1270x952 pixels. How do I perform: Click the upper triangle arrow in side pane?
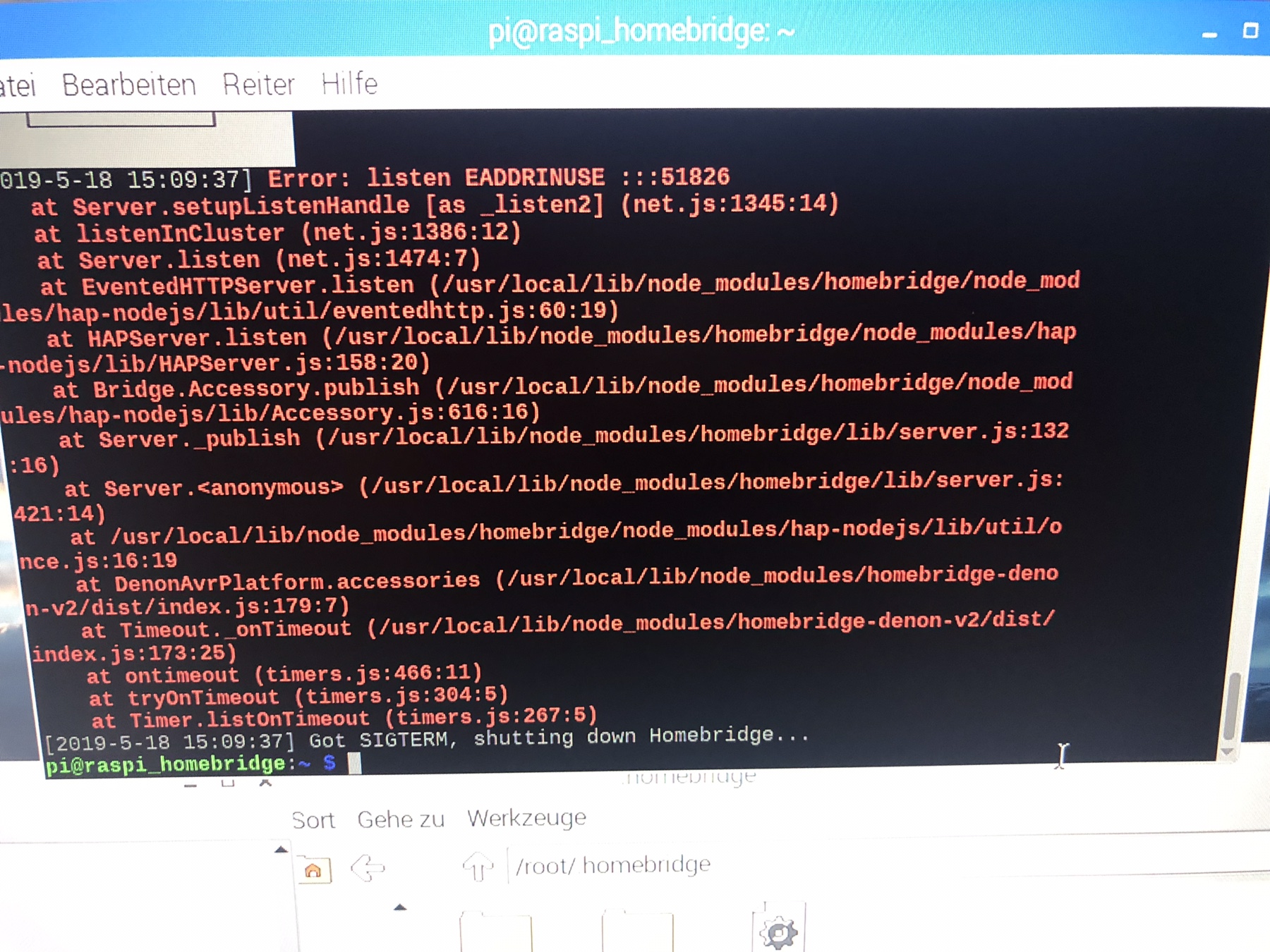tap(281, 850)
